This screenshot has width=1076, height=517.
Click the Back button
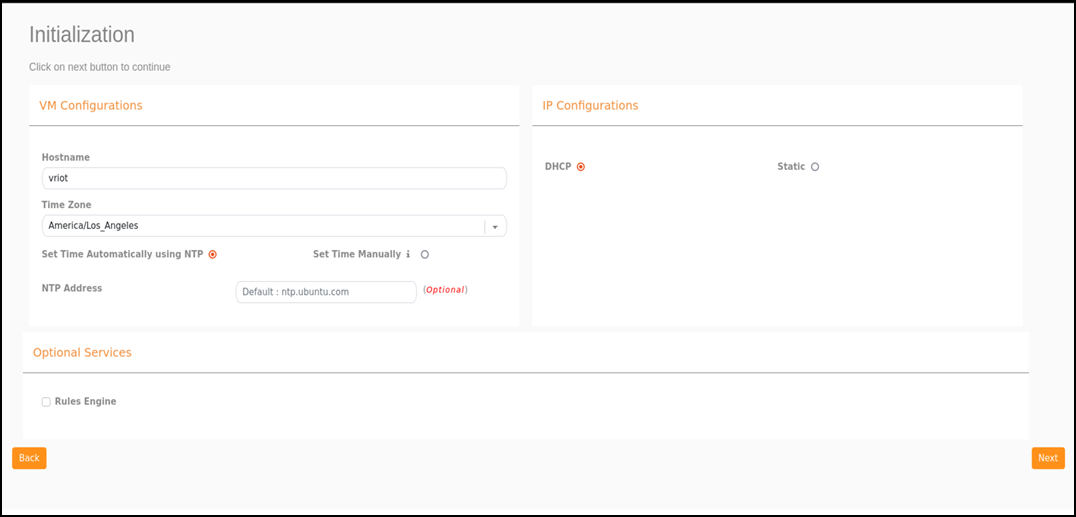tap(29, 458)
